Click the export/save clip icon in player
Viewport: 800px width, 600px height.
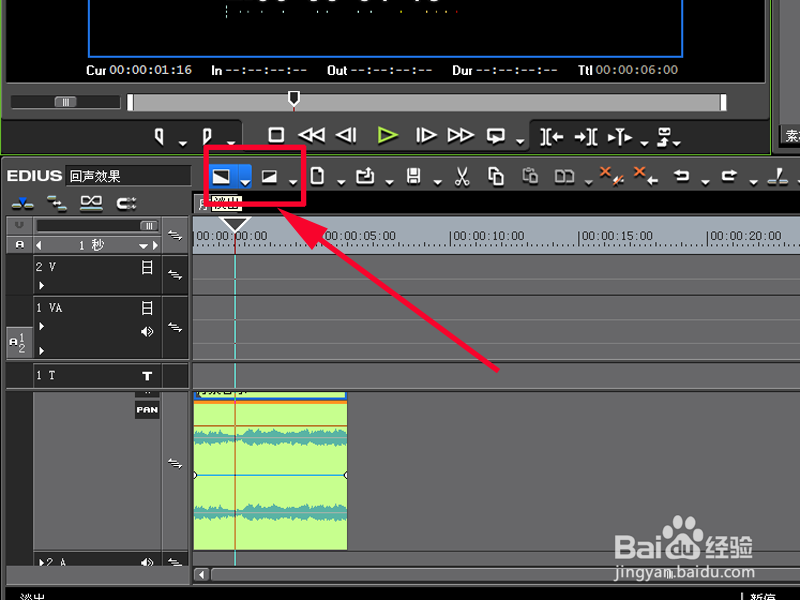pos(664,137)
